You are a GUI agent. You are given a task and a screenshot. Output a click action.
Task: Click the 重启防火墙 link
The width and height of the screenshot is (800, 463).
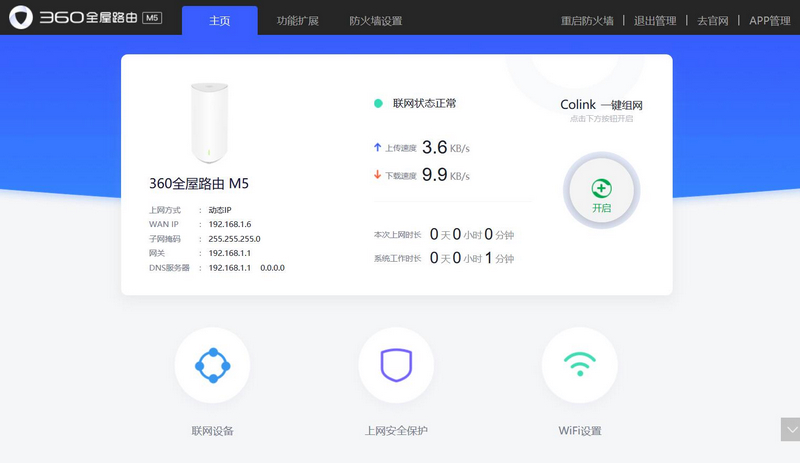click(x=587, y=21)
